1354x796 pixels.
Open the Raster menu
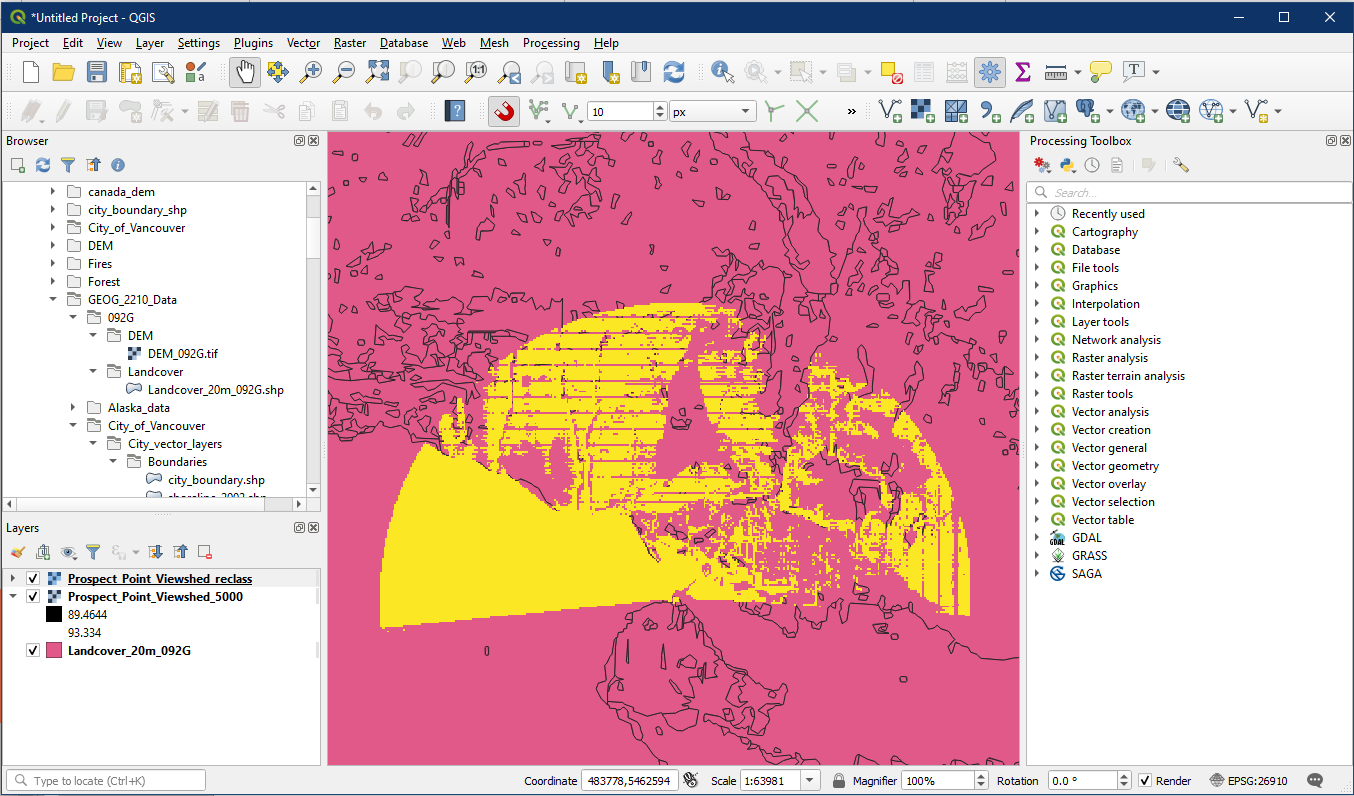point(350,43)
